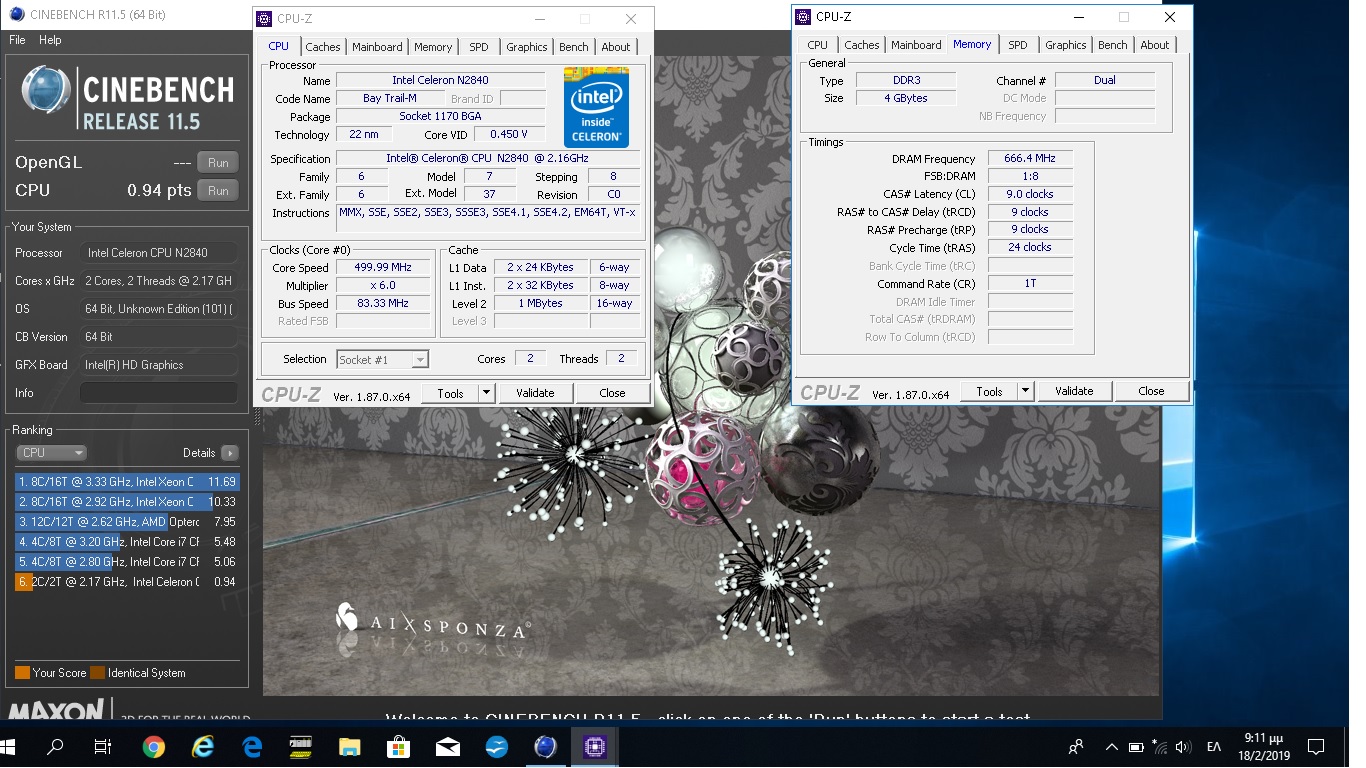Click Close button in right CPU-Z

coord(1151,391)
